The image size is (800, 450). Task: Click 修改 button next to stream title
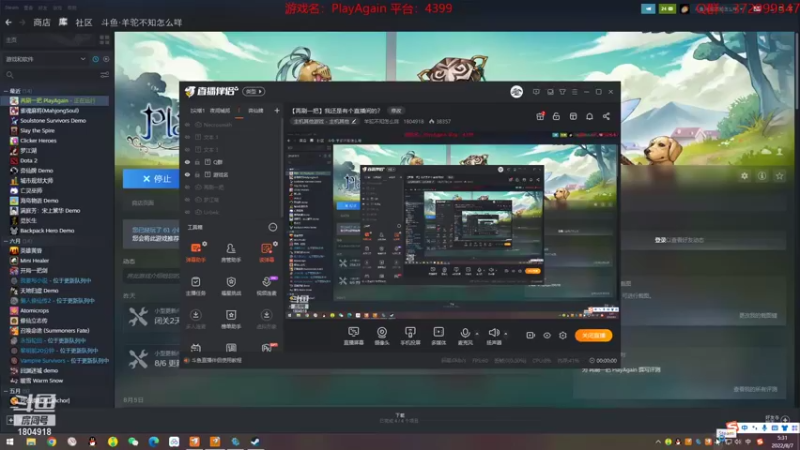point(396,110)
